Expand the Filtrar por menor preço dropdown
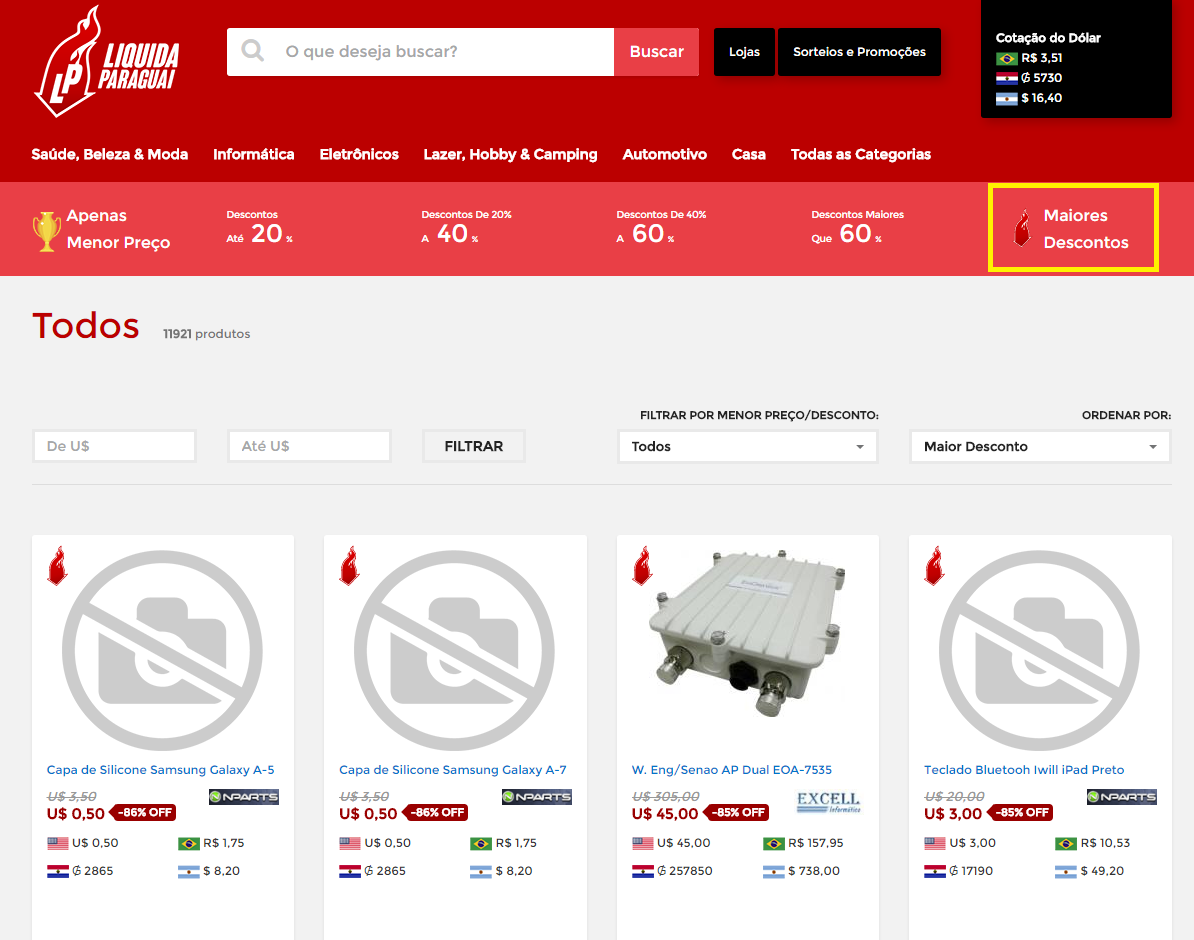 coord(747,447)
